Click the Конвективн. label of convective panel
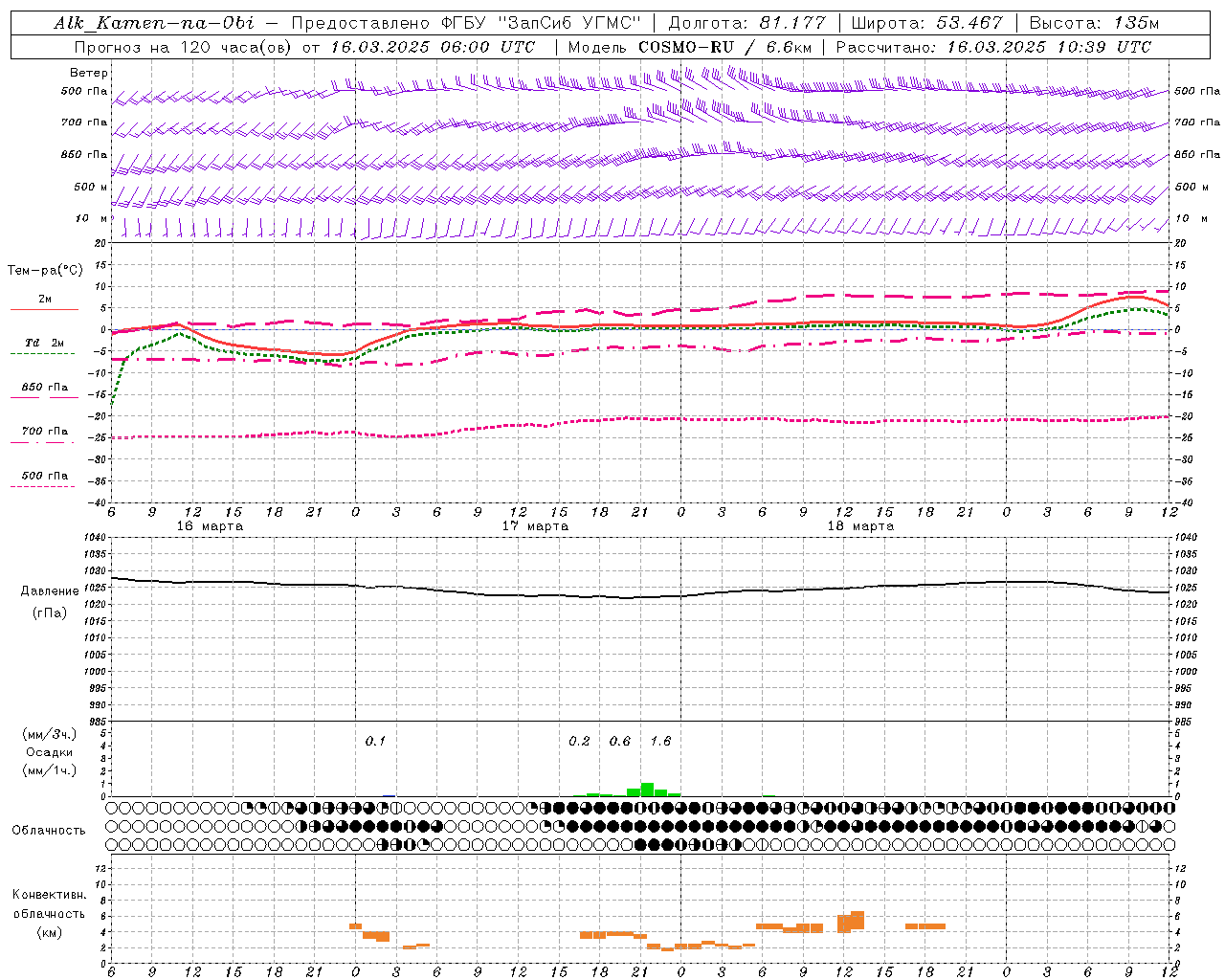Image resolution: width=1225 pixels, height=980 pixels. click(x=49, y=896)
